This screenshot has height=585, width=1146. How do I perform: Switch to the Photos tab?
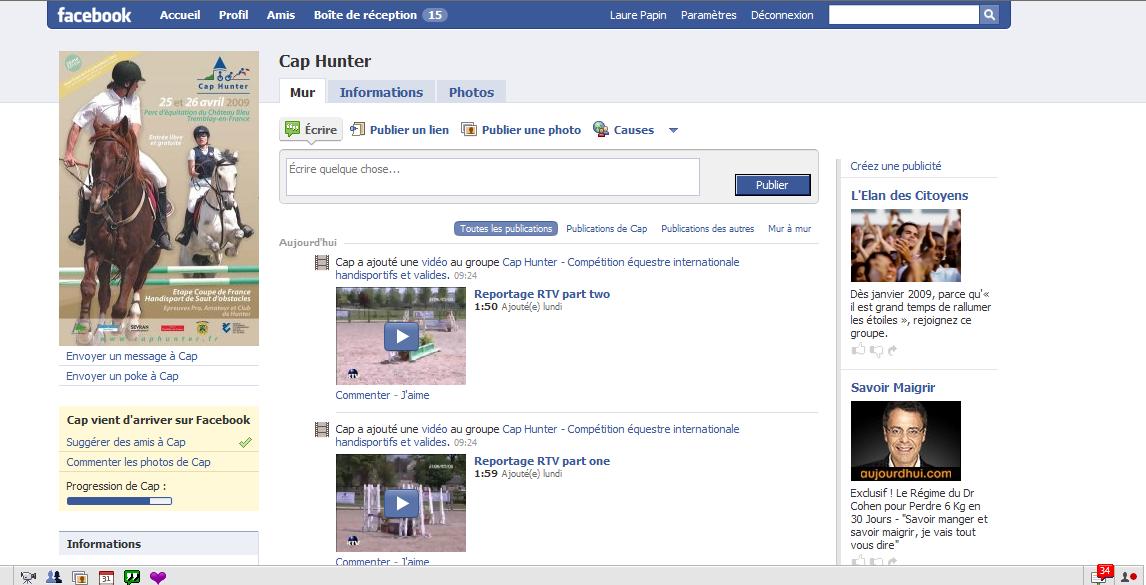[x=471, y=92]
